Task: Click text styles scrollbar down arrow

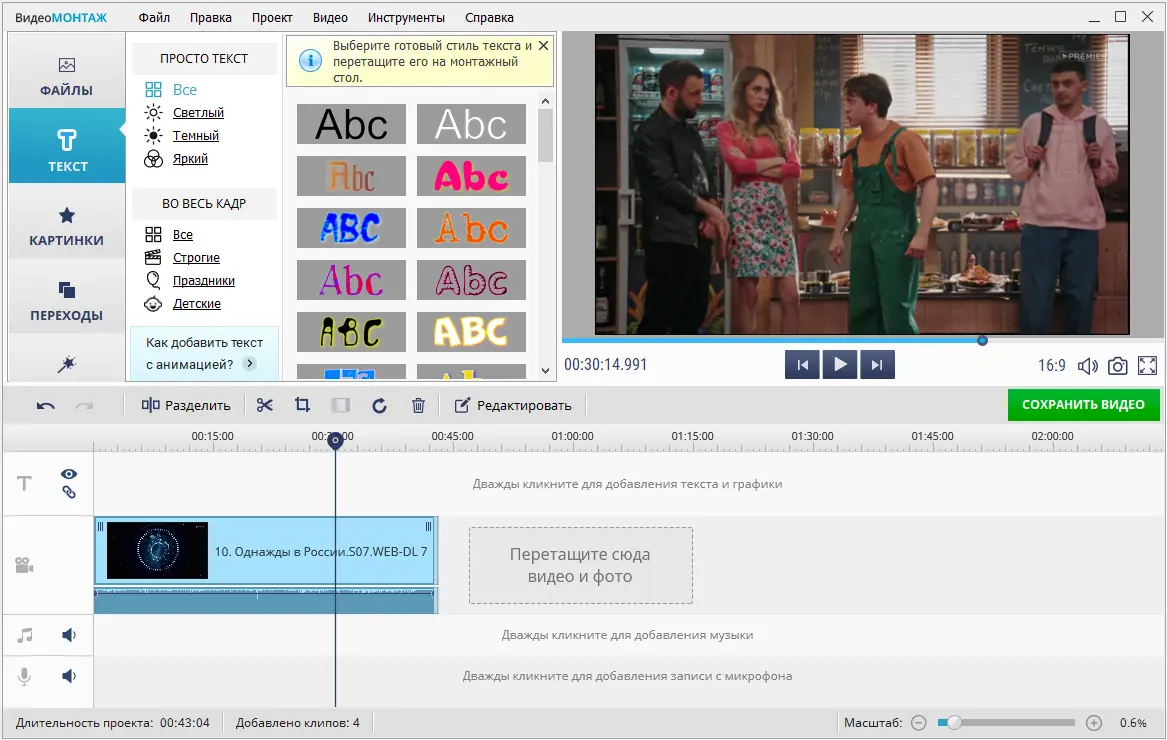Action: (x=546, y=371)
